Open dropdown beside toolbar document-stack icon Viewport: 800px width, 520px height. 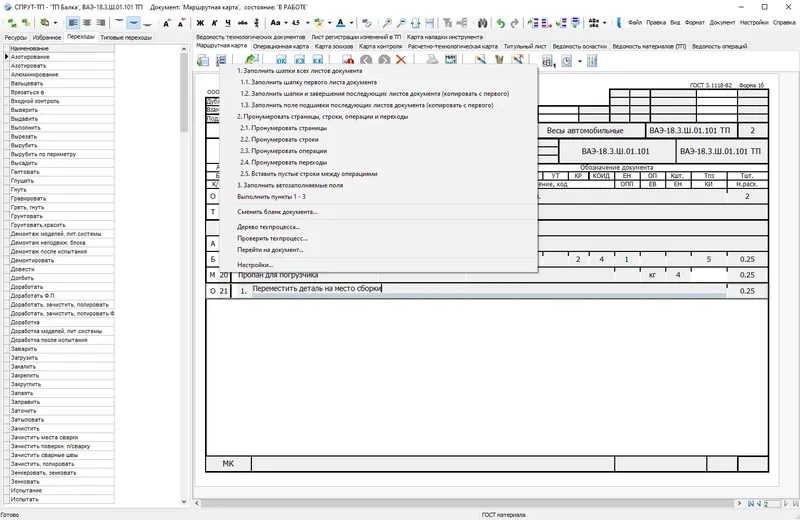55,23
